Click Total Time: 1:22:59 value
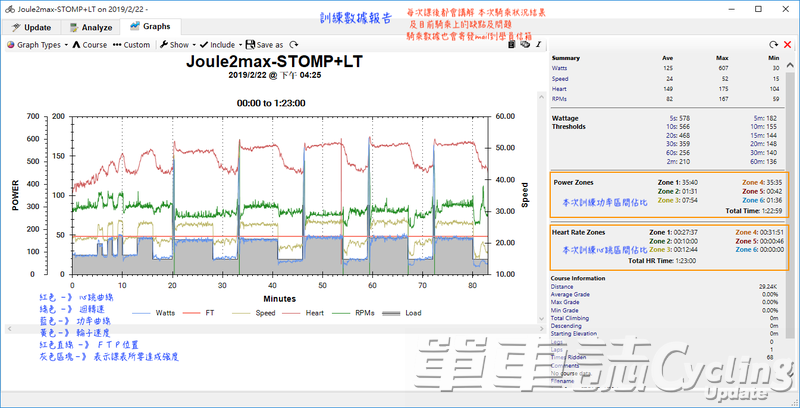This screenshot has width=800, height=408. point(755,211)
